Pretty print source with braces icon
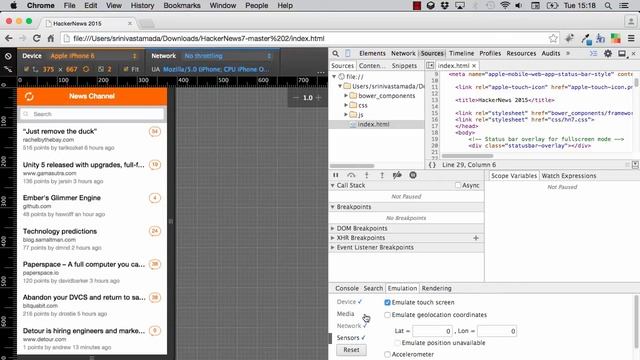This screenshot has width=640, height=360. 432,165
